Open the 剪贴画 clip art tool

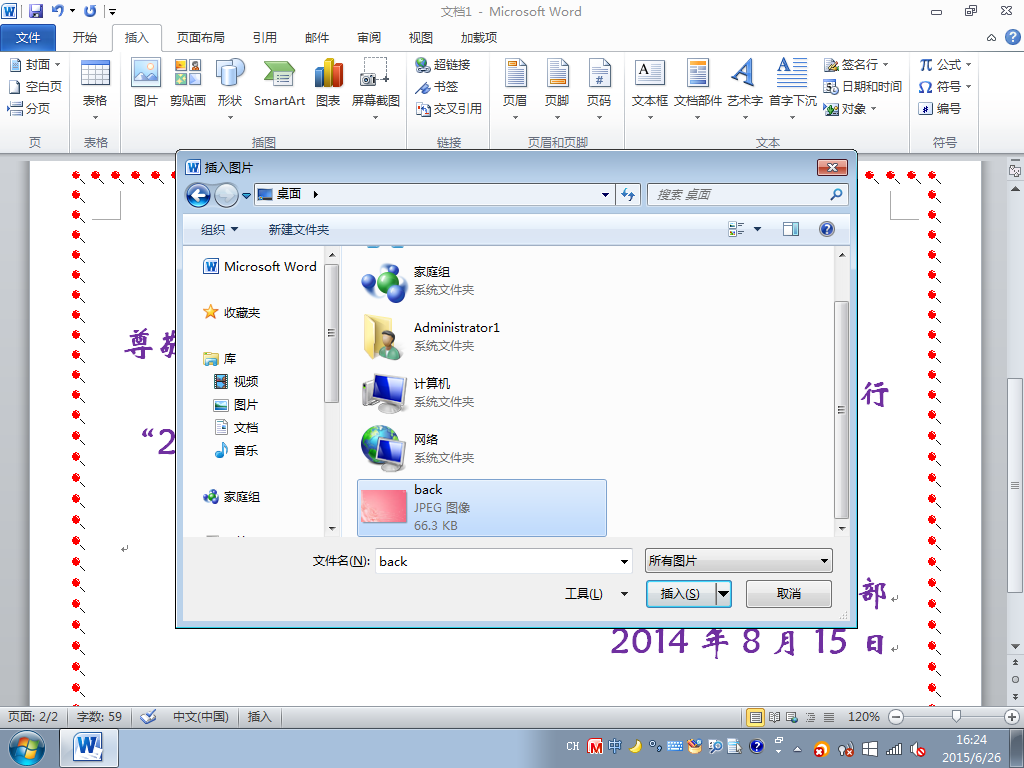pos(187,82)
